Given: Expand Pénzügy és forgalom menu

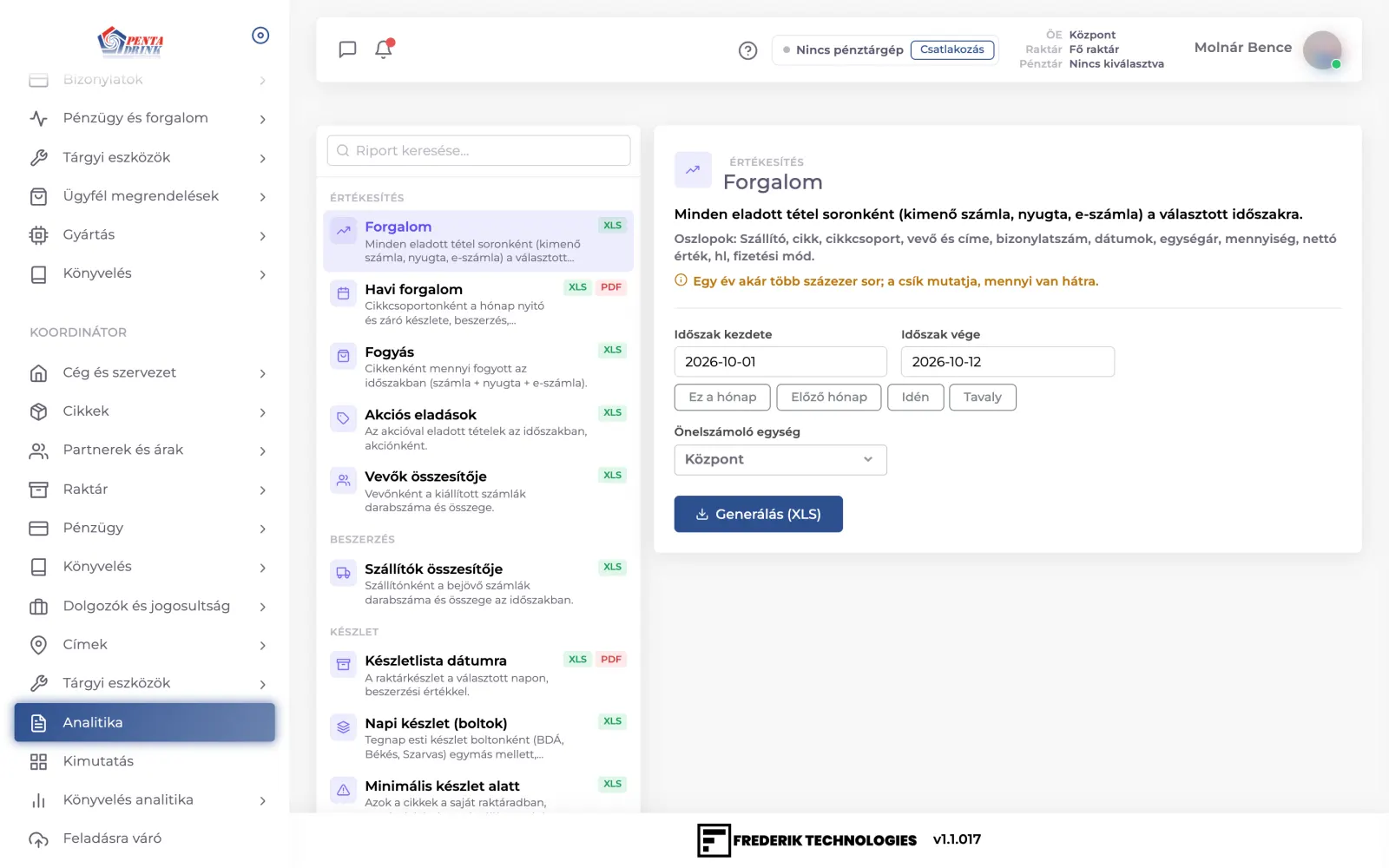Looking at the screenshot, I should coord(144,118).
